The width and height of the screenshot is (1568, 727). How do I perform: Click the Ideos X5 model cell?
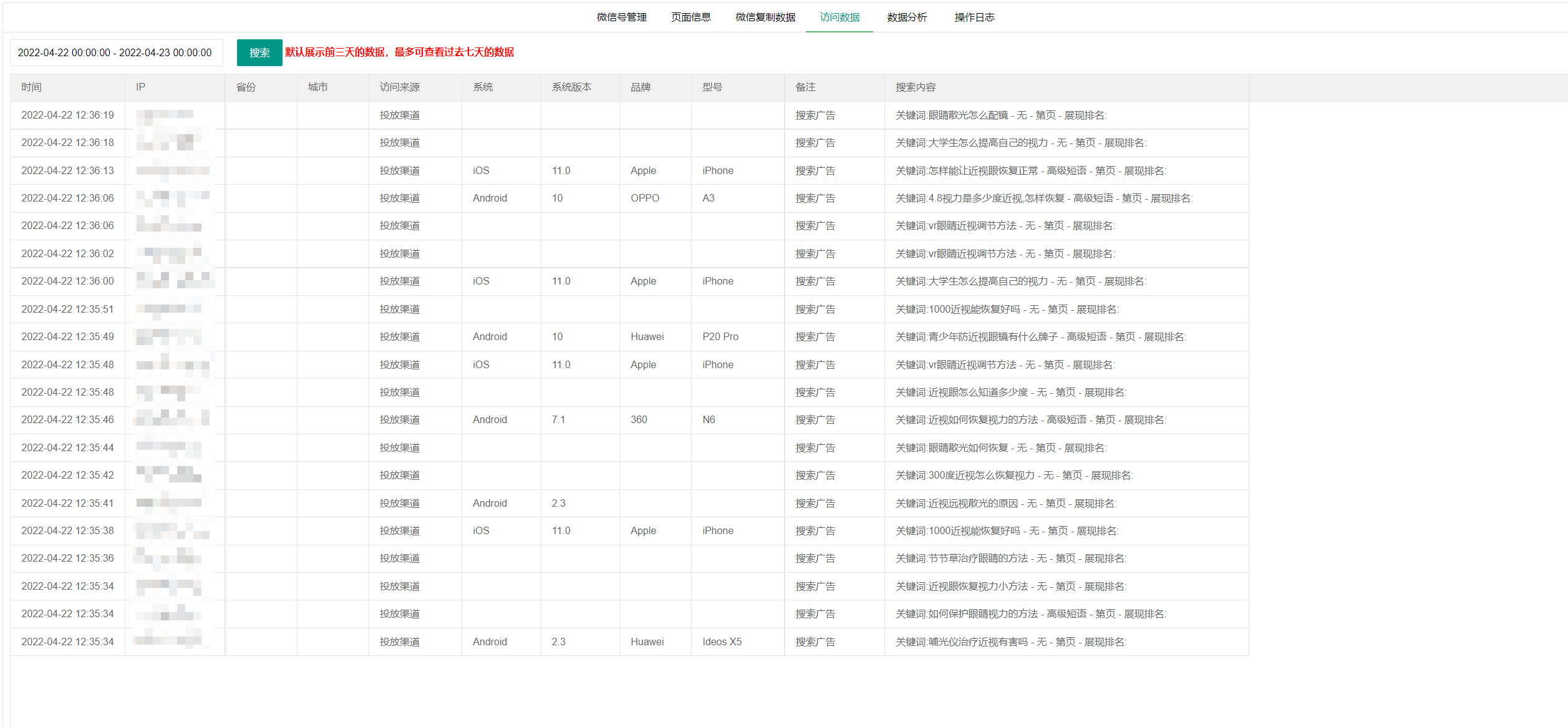(x=722, y=642)
